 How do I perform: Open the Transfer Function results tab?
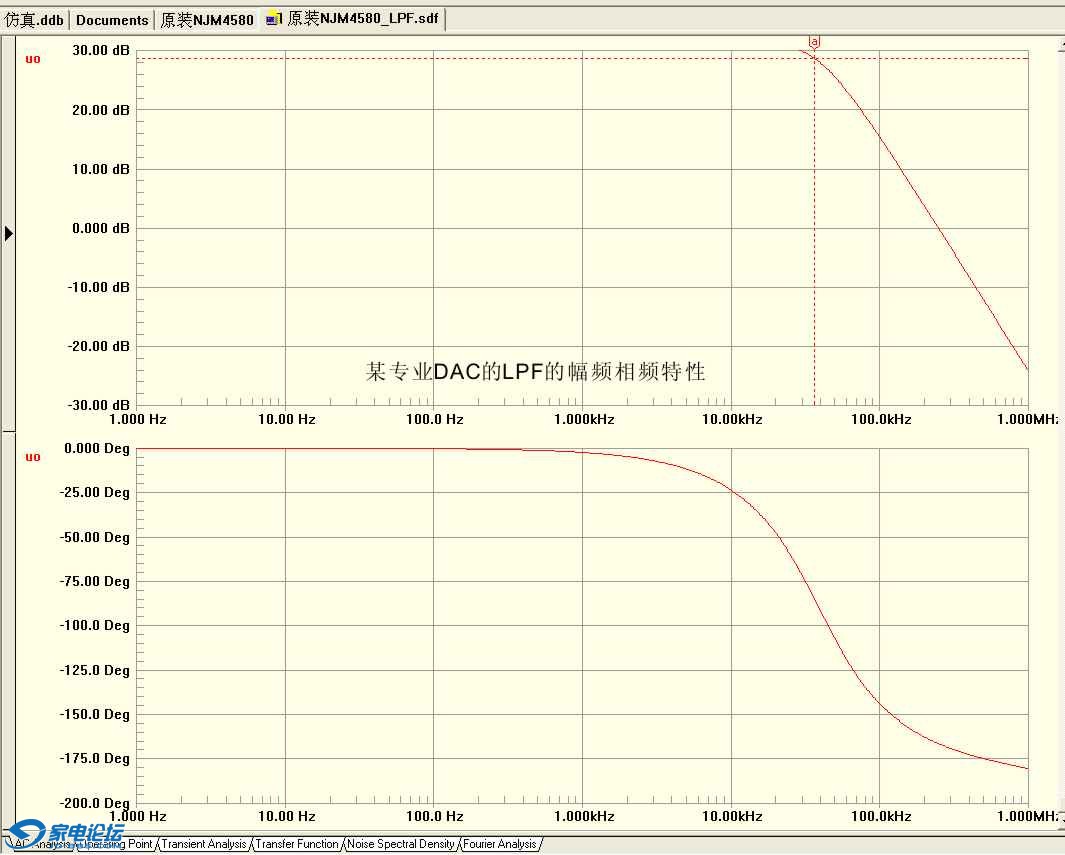pyautogui.click(x=297, y=845)
